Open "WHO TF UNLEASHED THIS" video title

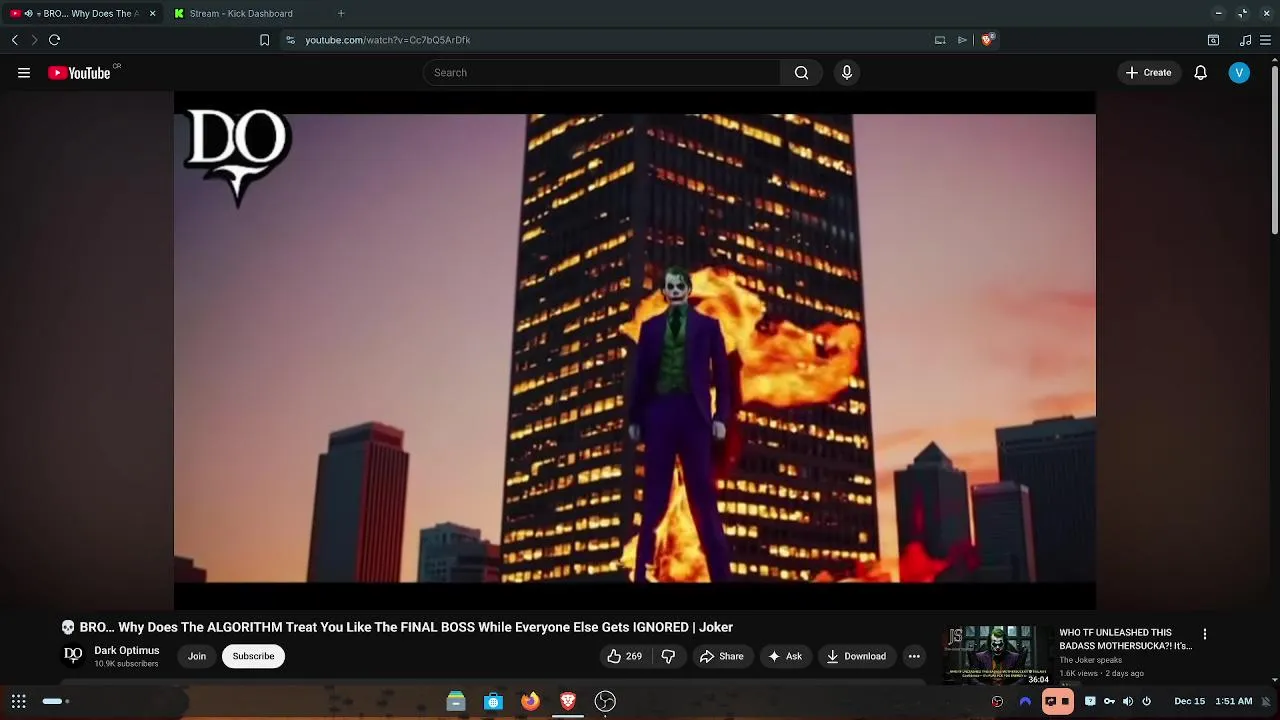click(x=1125, y=639)
